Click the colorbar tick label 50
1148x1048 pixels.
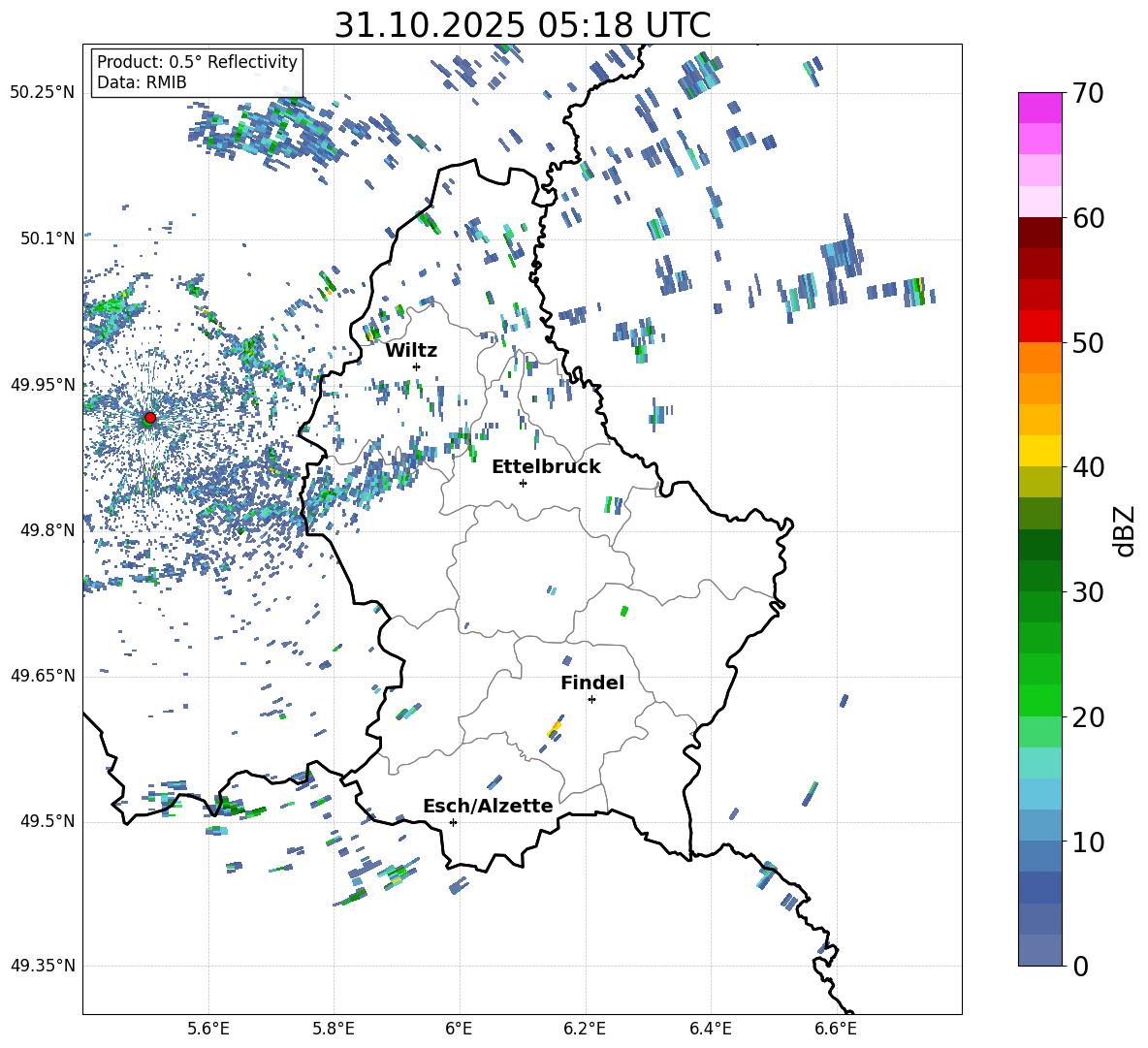[x=1088, y=343]
